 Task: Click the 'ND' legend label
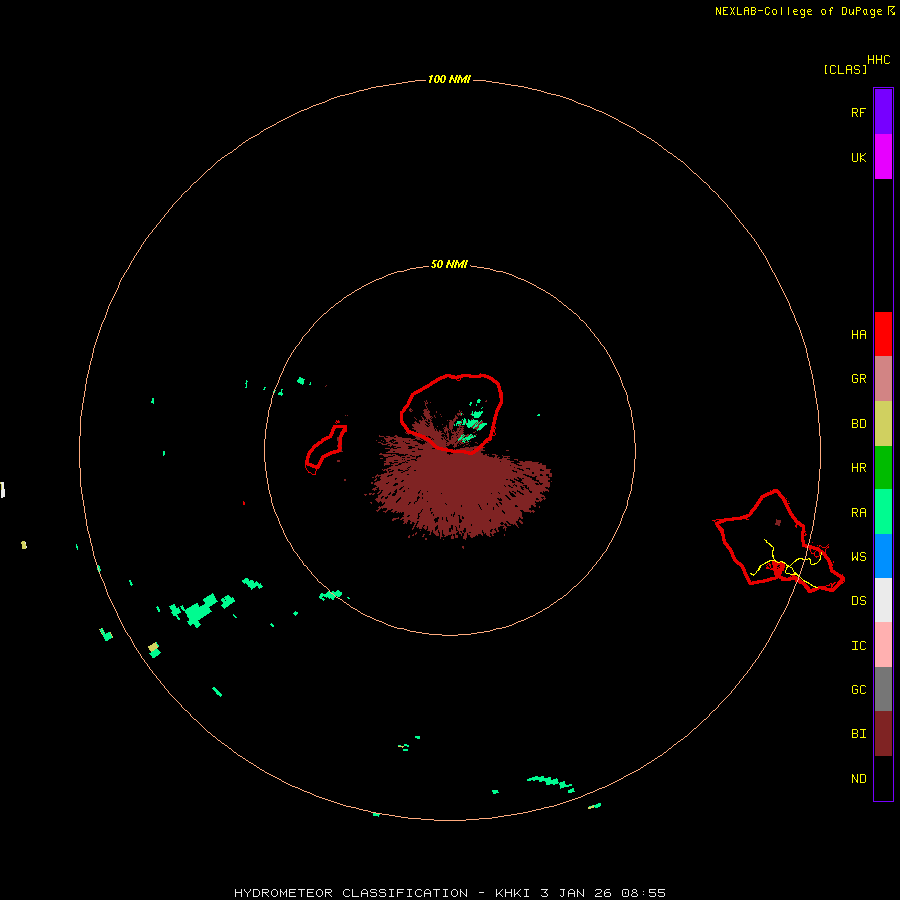(858, 779)
